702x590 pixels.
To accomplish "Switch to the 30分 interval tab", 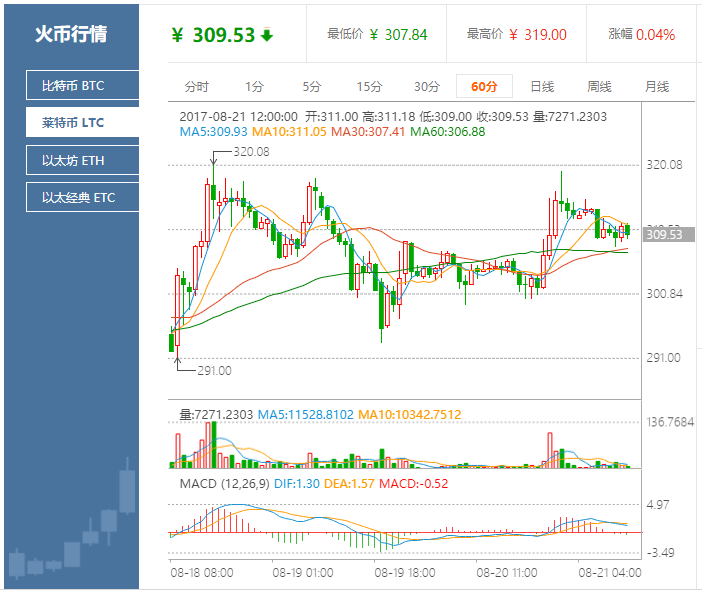I will (x=427, y=86).
